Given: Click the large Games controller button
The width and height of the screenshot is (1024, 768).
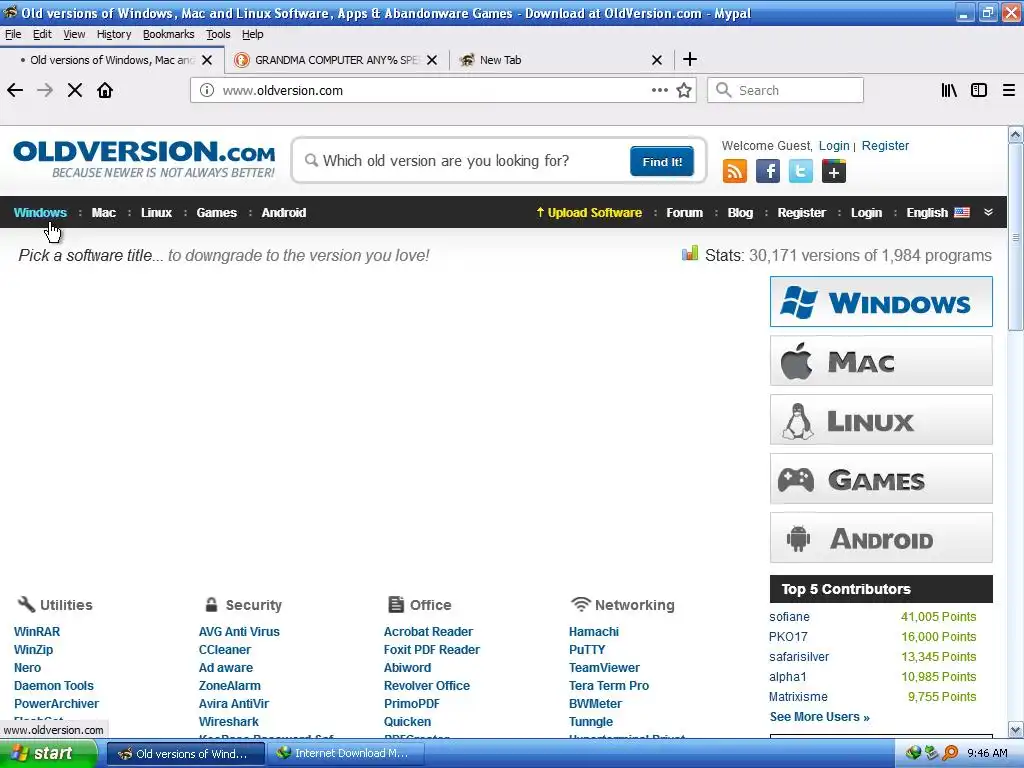Looking at the screenshot, I should [x=881, y=479].
